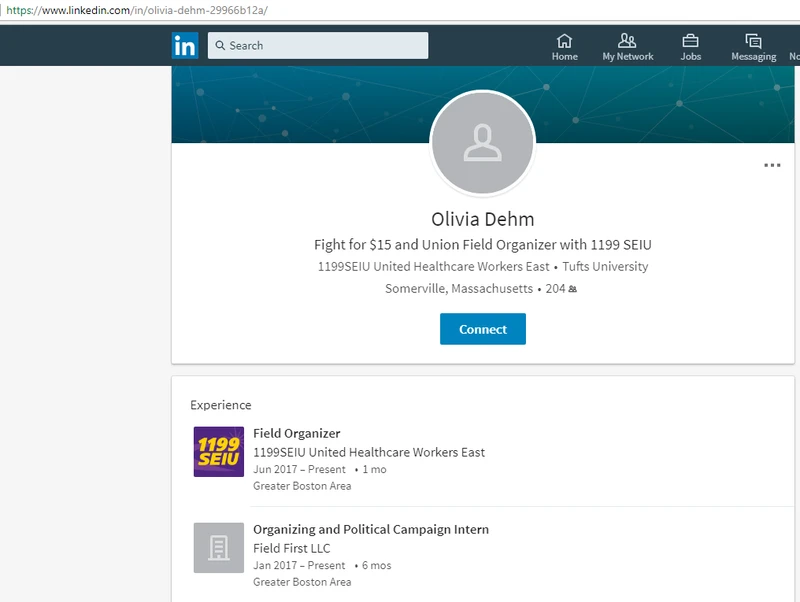
Task: Click Tufts University in profile header
Action: [605, 267]
